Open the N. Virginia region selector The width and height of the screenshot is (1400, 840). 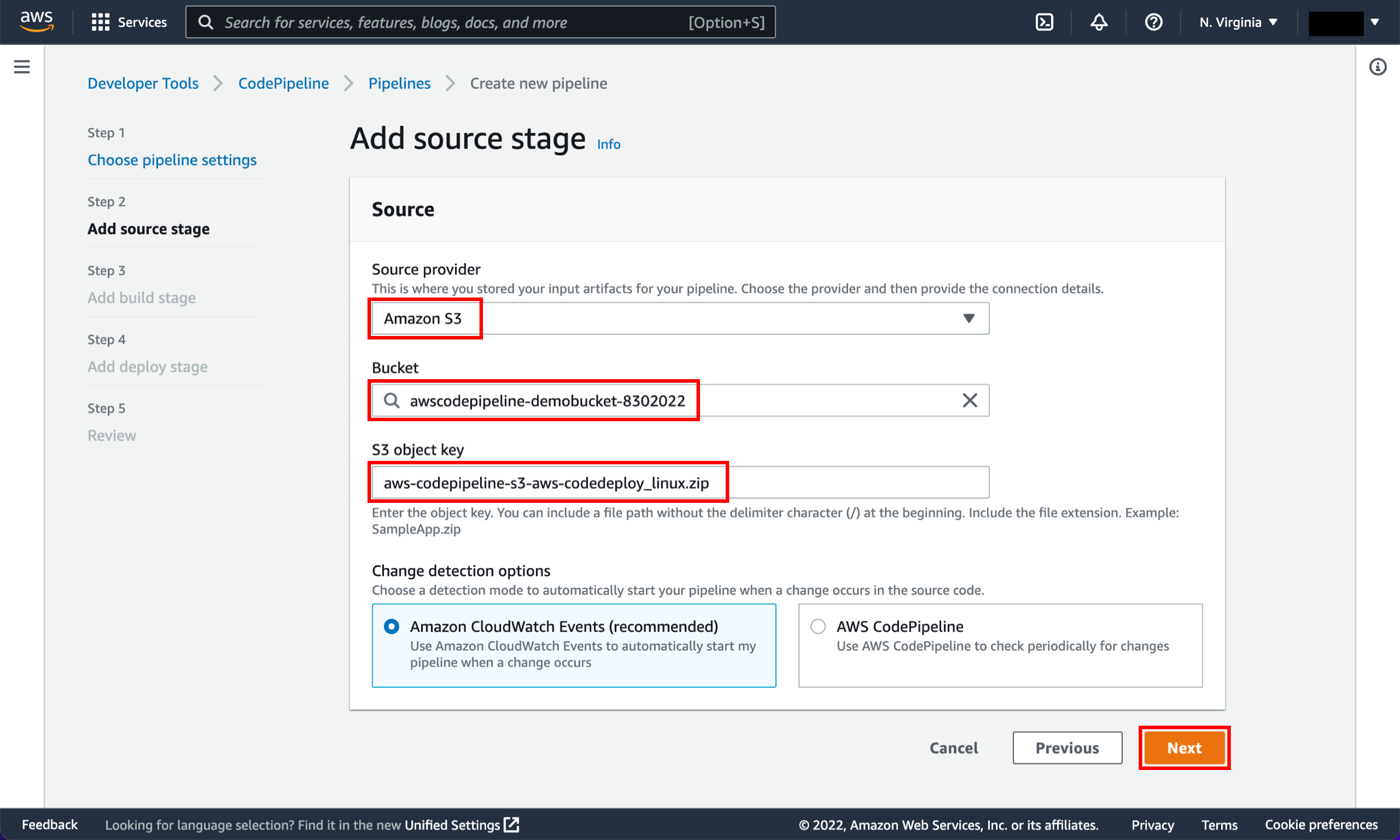[1238, 22]
